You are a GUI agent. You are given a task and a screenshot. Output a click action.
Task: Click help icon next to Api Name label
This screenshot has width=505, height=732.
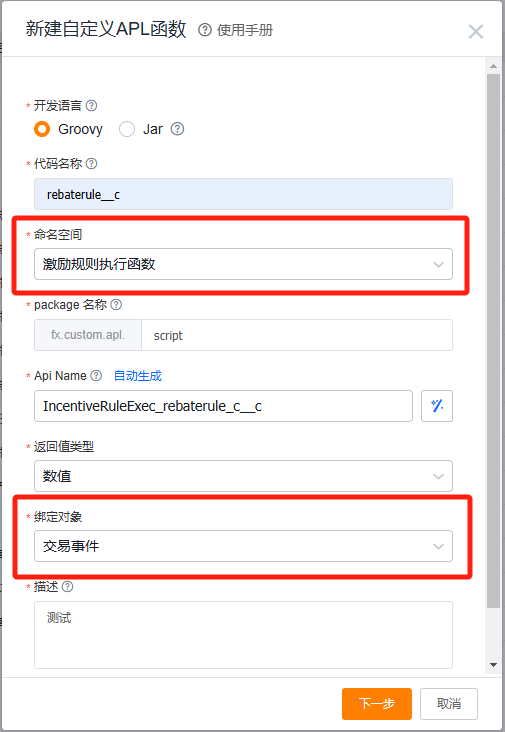[96, 375]
